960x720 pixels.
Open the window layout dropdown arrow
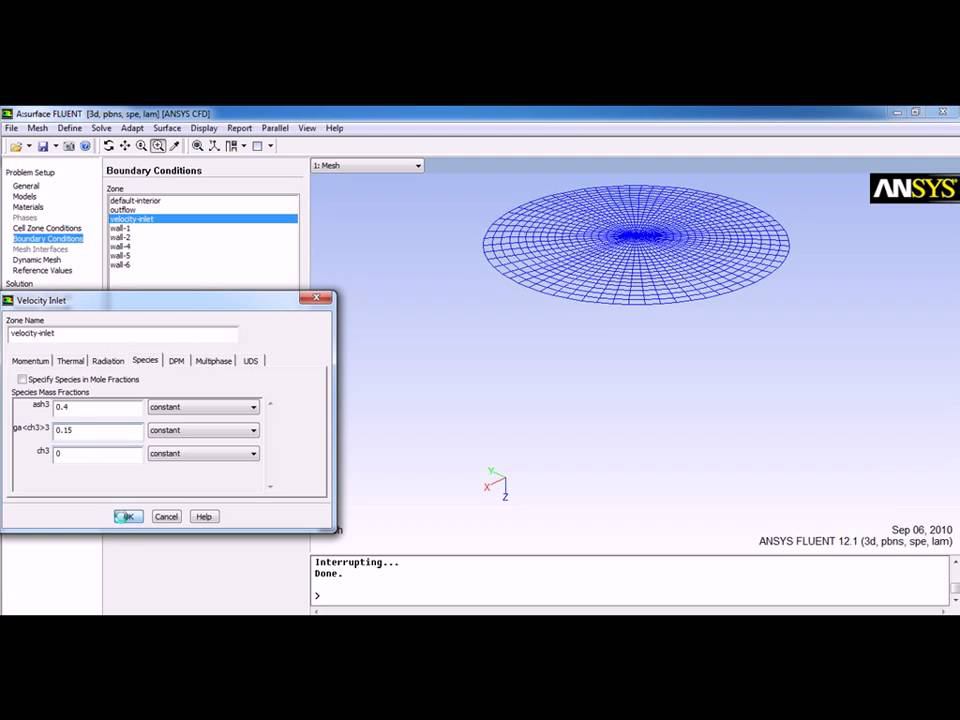click(244, 146)
